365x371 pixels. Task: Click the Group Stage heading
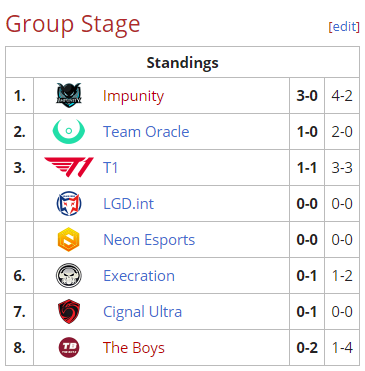[x=73, y=25]
